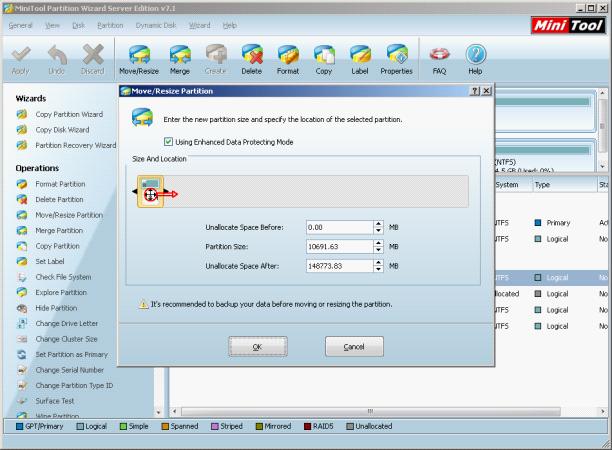Decrease Unallocate Space Before value
This screenshot has height=450, width=612.
pyautogui.click(x=378, y=231)
